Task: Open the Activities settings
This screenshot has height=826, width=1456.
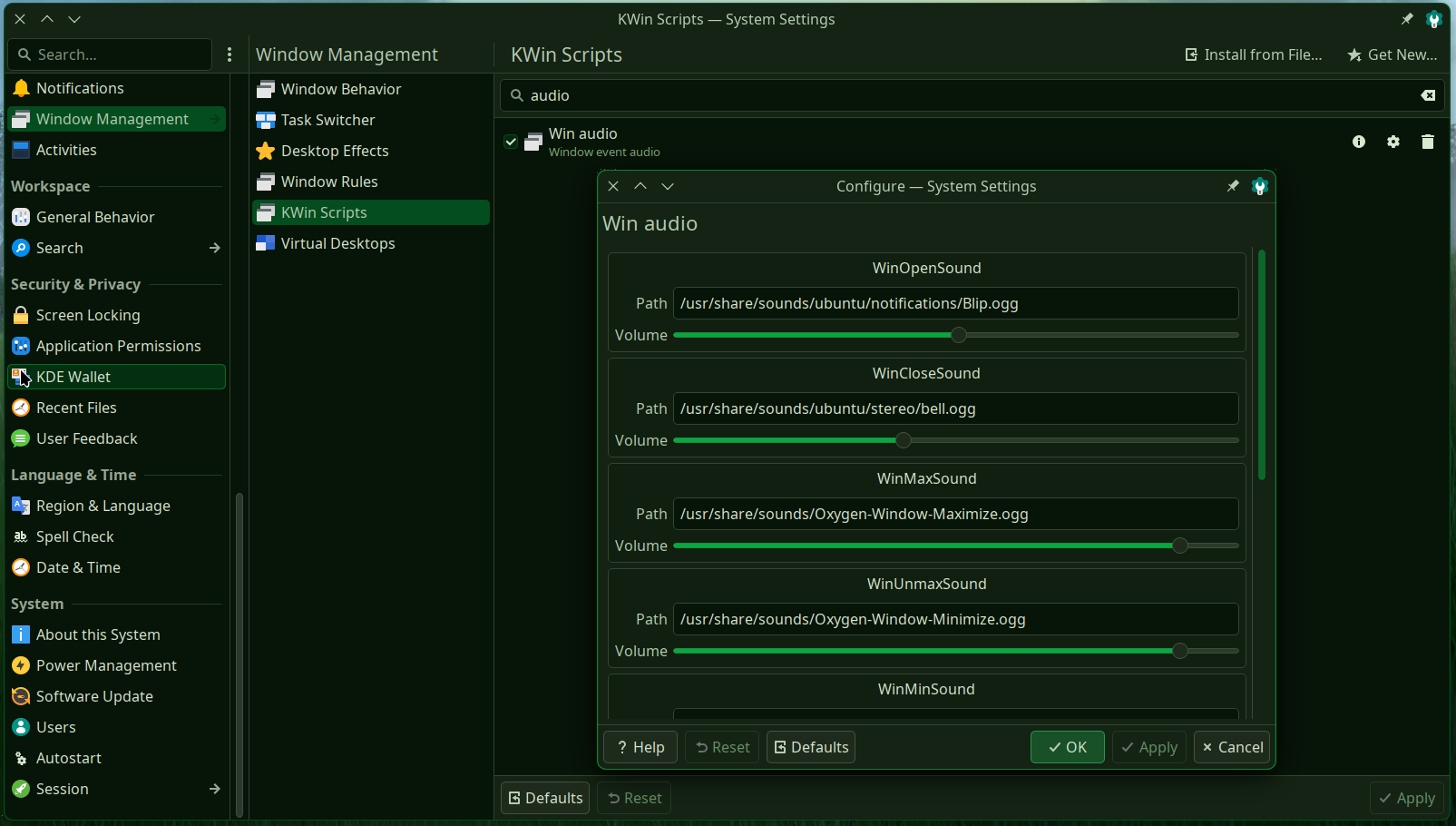Action: point(116,150)
